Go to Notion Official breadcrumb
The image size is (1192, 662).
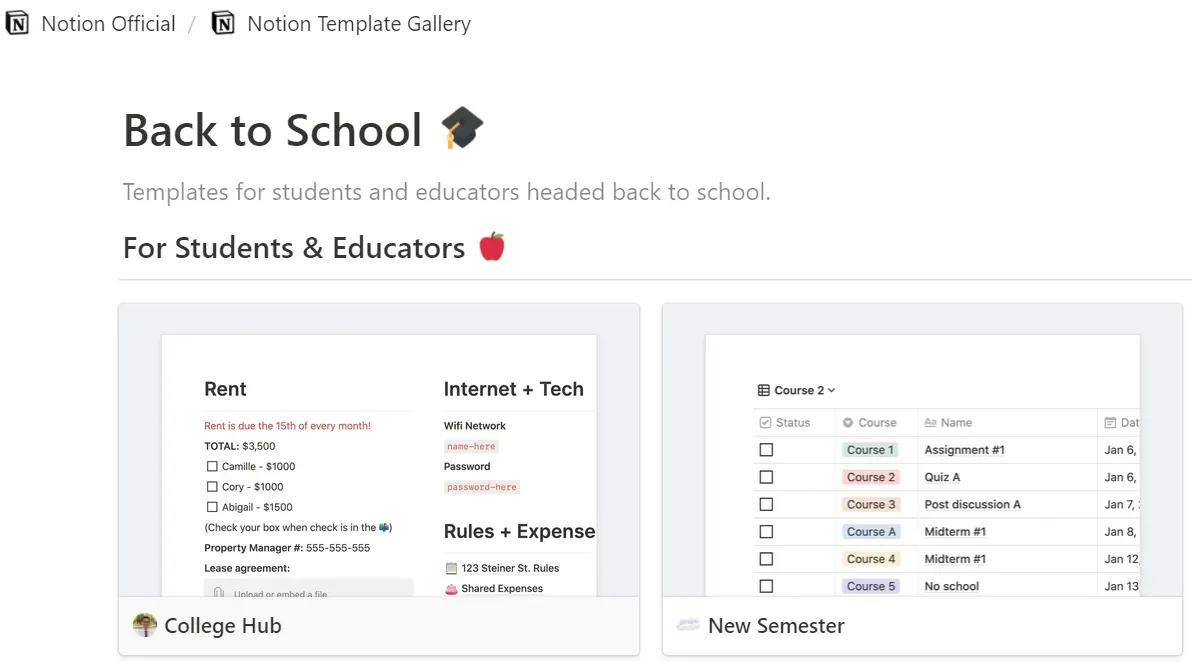(108, 24)
